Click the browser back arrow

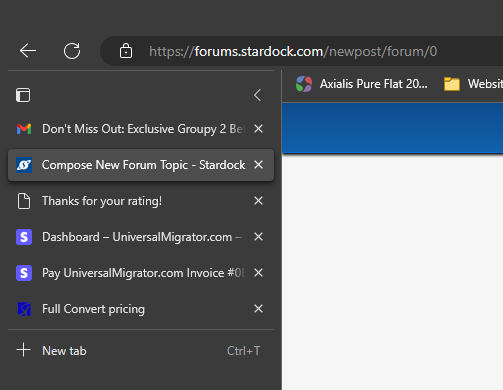coord(28,51)
